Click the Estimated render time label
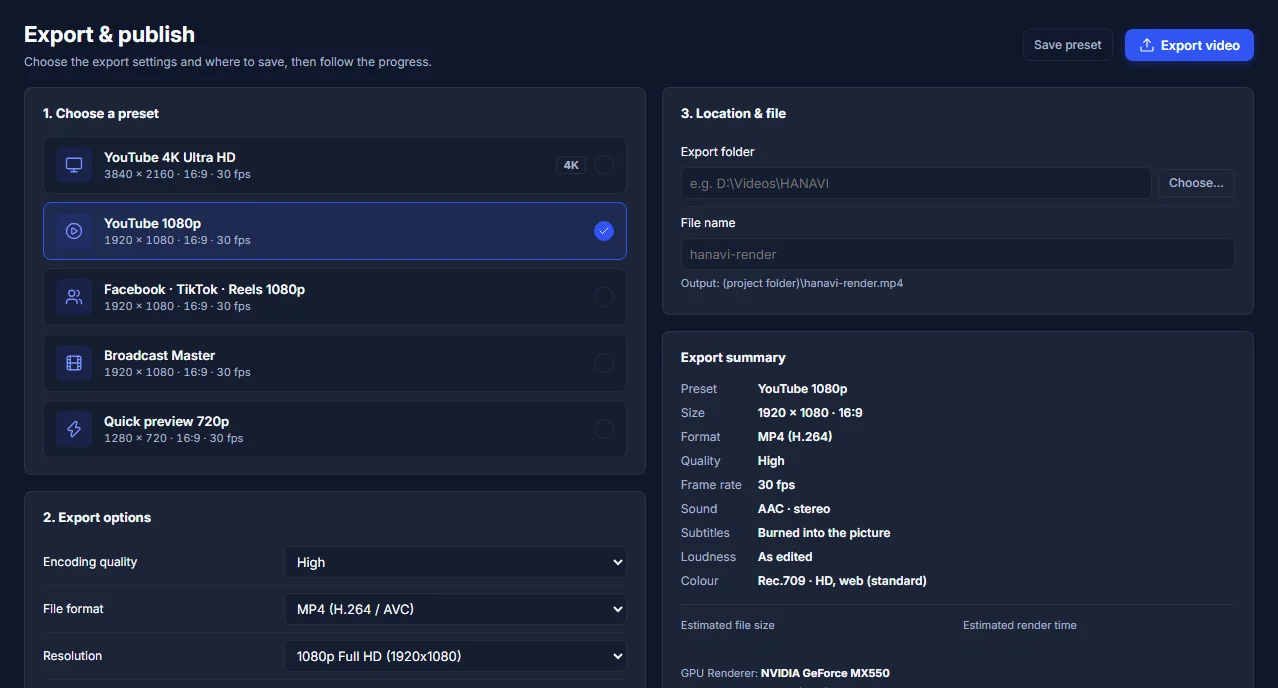Viewport: 1278px width, 688px height. pos(1020,625)
